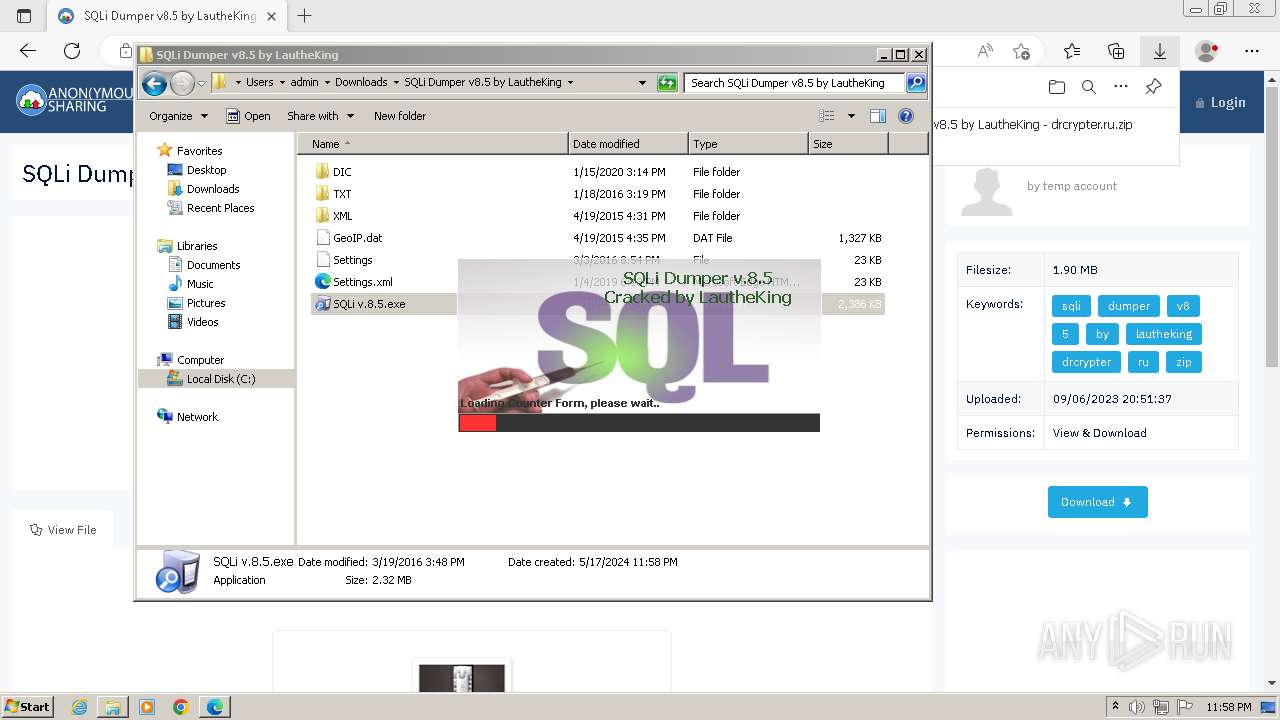Click Open in the Explorer toolbar
Screen dimensions: 1280x720
click(x=248, y=116)
